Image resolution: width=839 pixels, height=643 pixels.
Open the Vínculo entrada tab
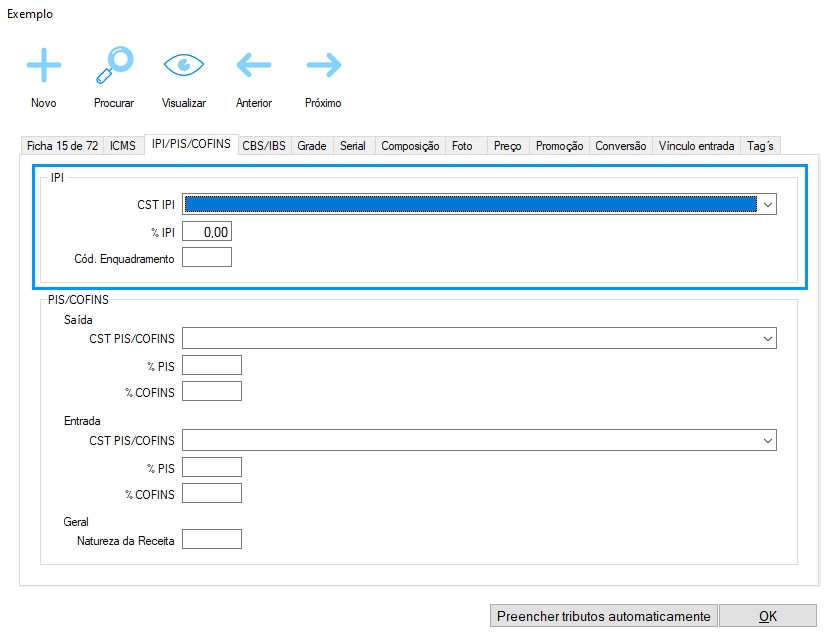click(696, 146)
